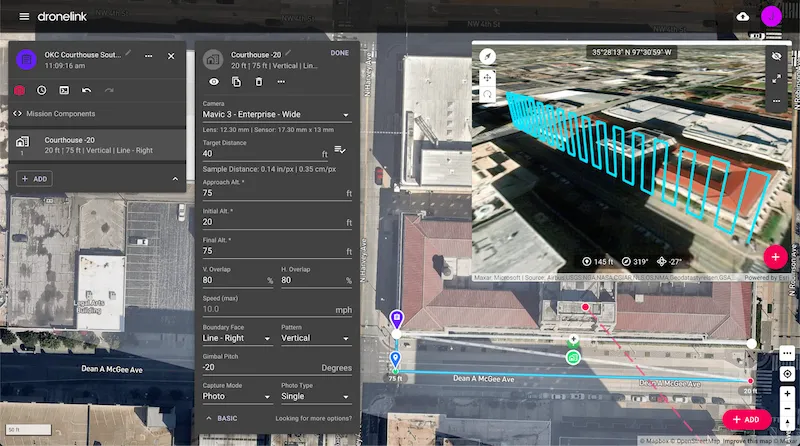
Task: Duplicate the Courthouse -20 component
Action: (237, 82)
